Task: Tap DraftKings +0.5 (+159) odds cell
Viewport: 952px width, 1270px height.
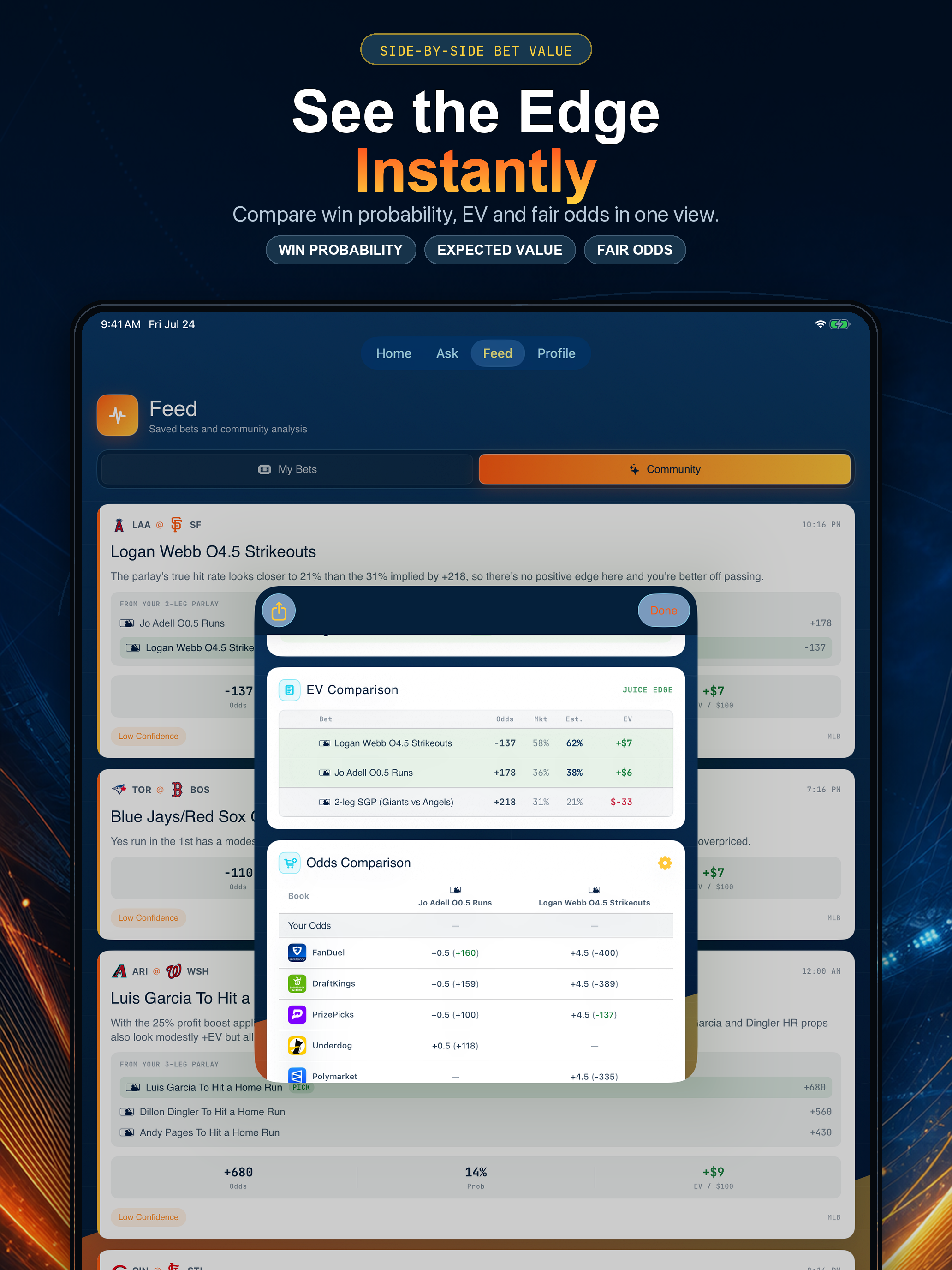Action: pos(455,984)
